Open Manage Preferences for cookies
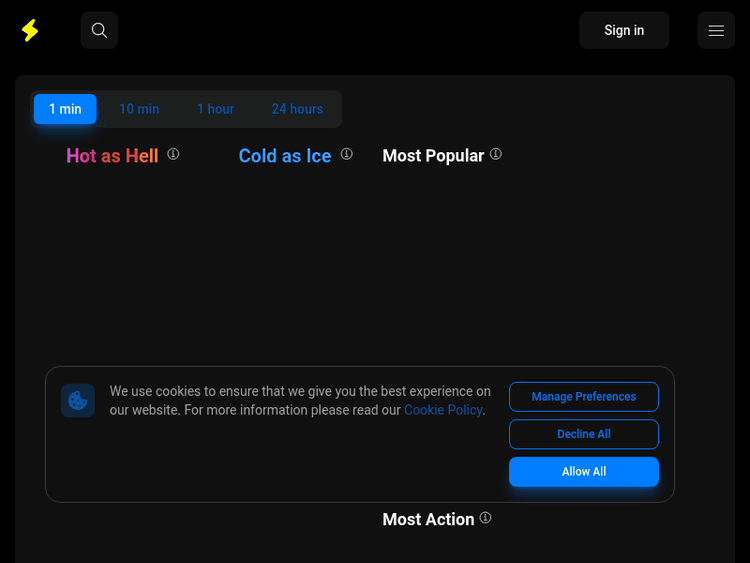The width and height of the screenshot is (750, 563). tap(584, 397)
